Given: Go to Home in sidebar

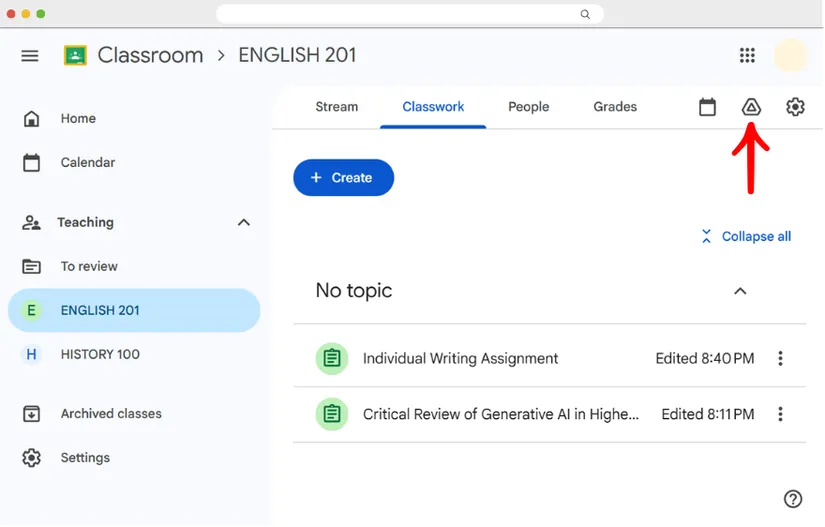Looking at the screenshot, I should pyautogui.click(x=78, y=118).
